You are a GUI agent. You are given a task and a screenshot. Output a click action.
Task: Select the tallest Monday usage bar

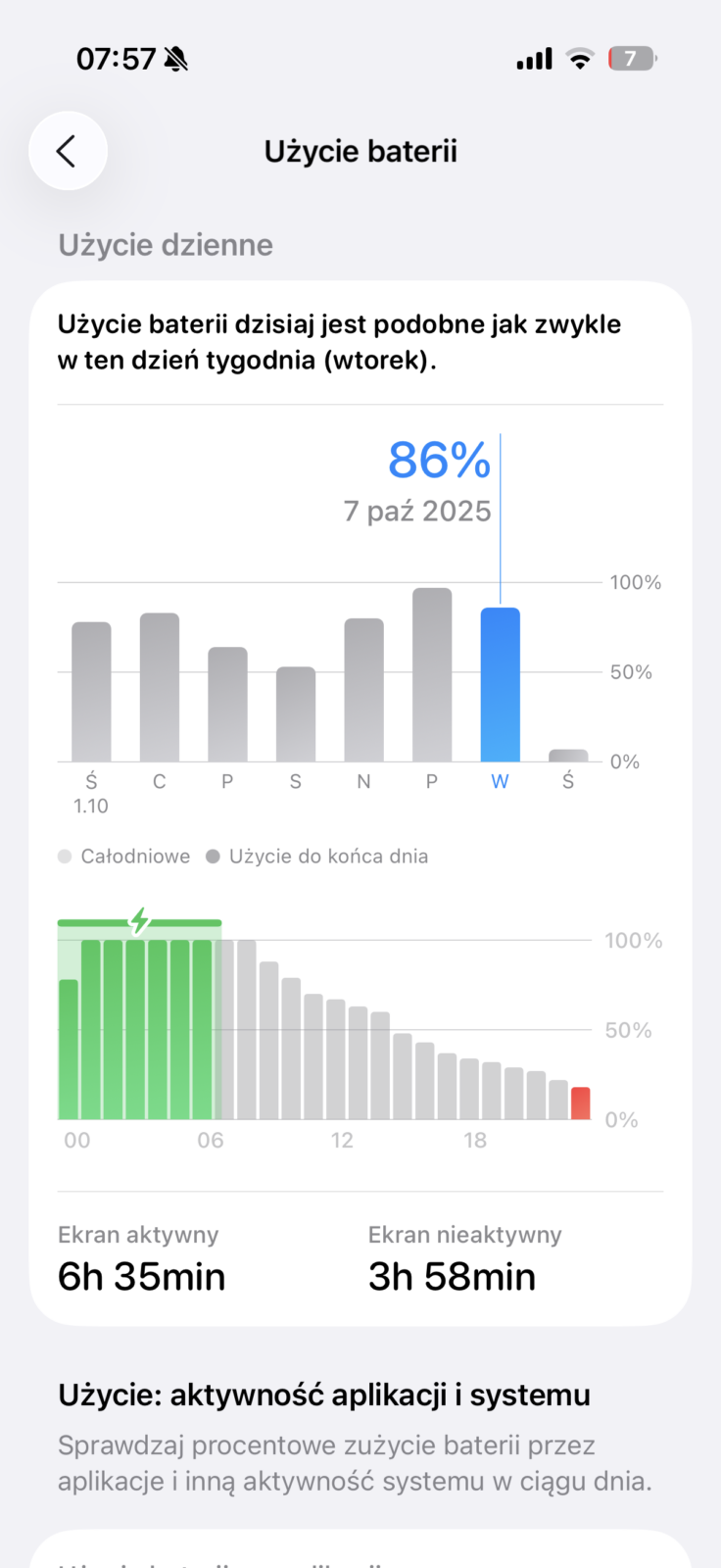pyautogui.click(x=432, y=674)
